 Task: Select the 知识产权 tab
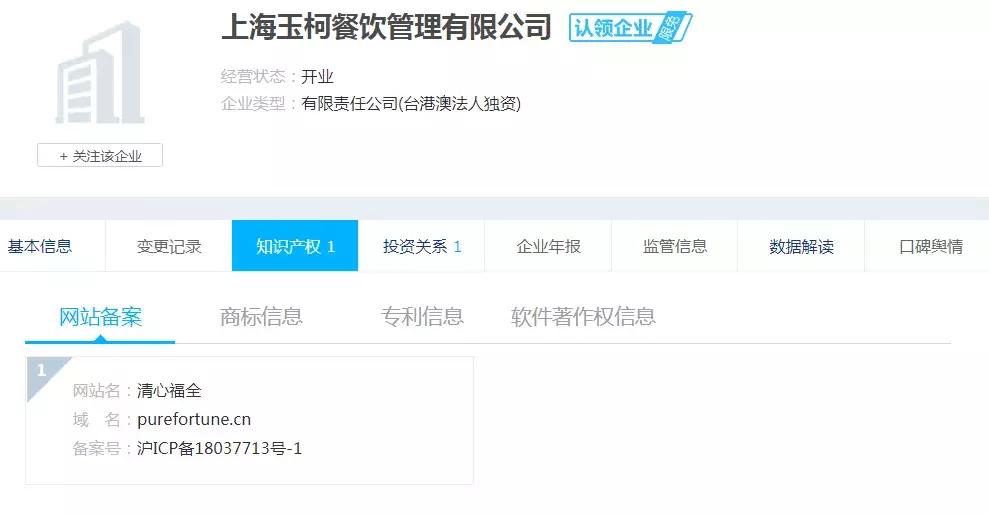click(x=295, y=246)
